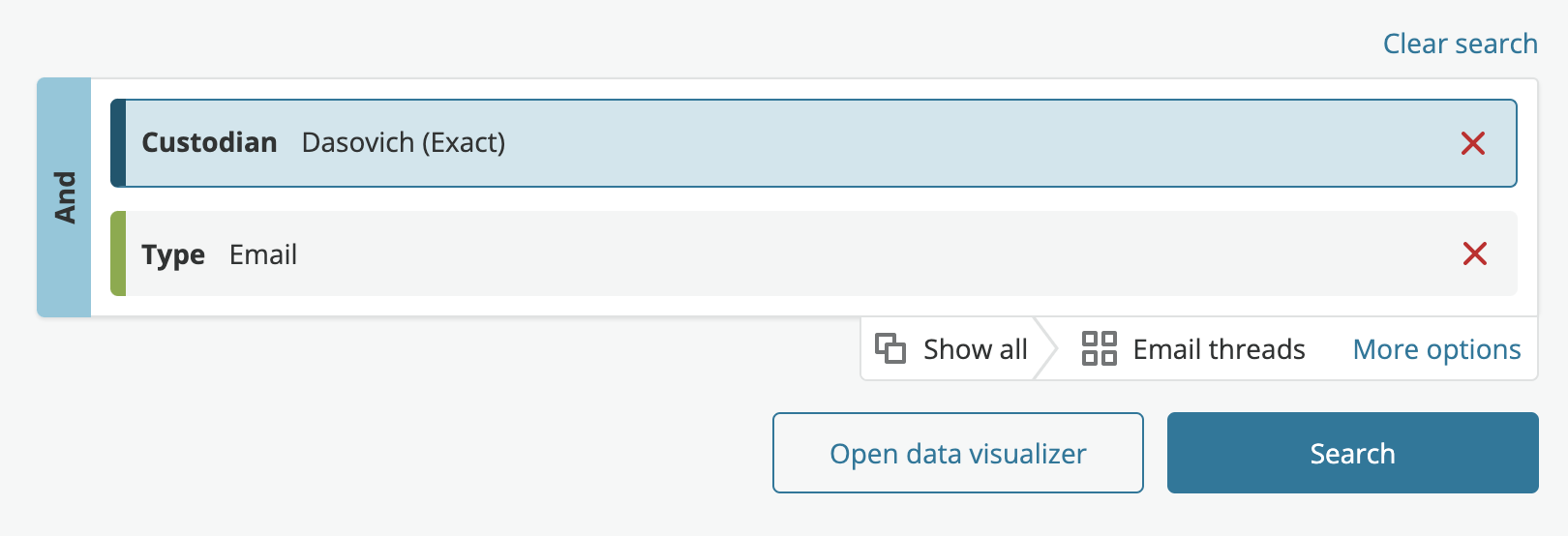Screen dimensions: 1568x536
Task: Remove the Type Email search criterion
Action: click(x=1475, y=253)
